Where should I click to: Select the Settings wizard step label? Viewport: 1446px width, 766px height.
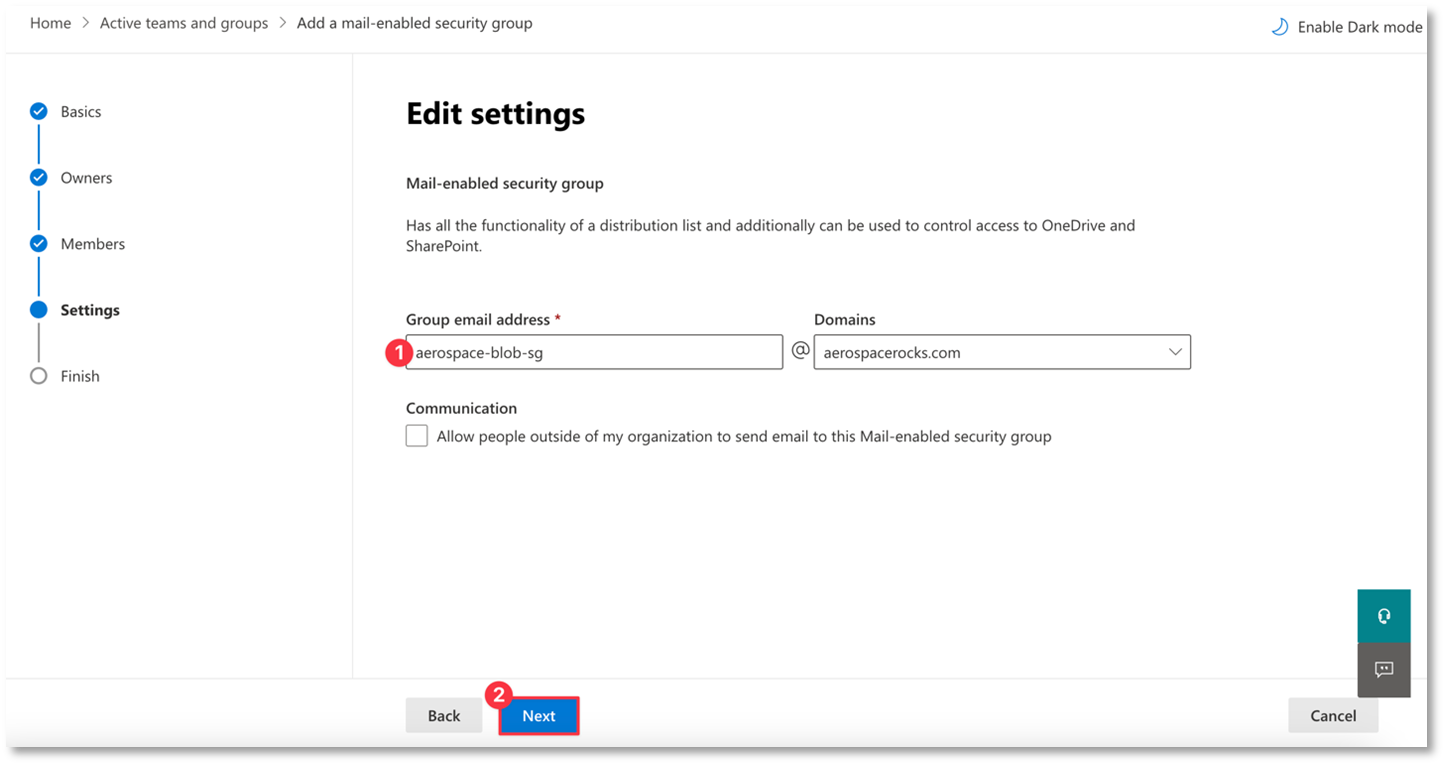pos(90,310)
